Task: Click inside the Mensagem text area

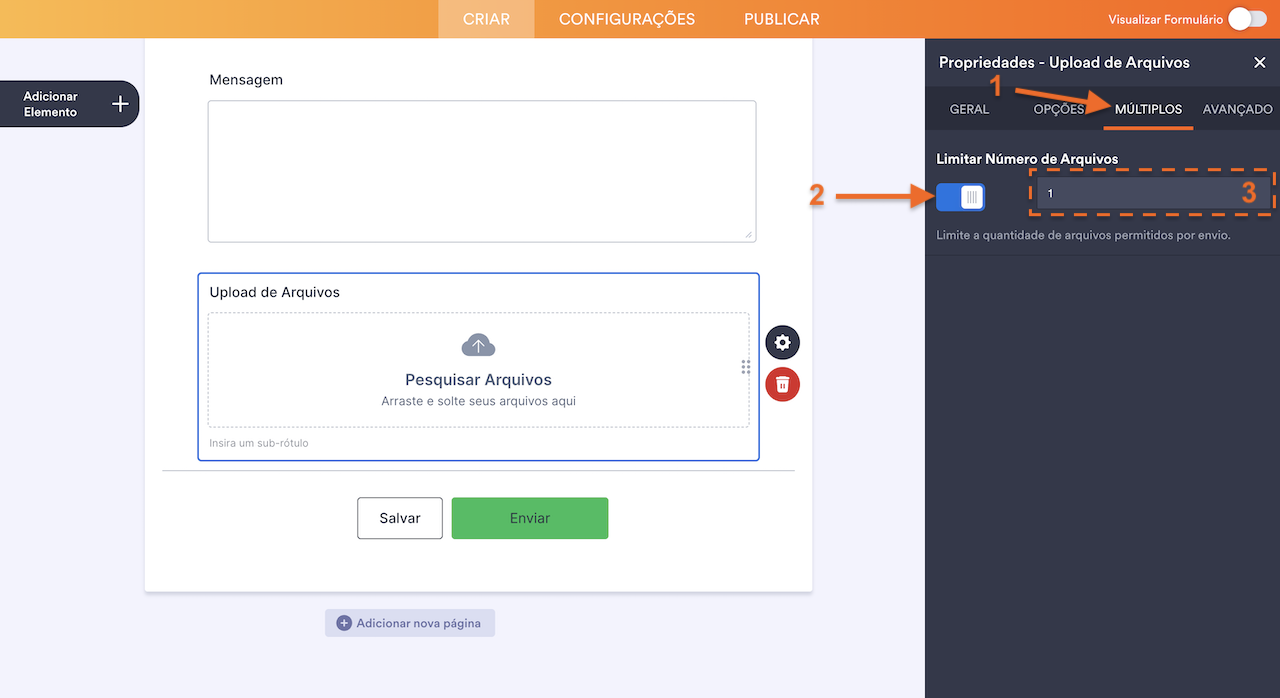Action: click(481, 171)
